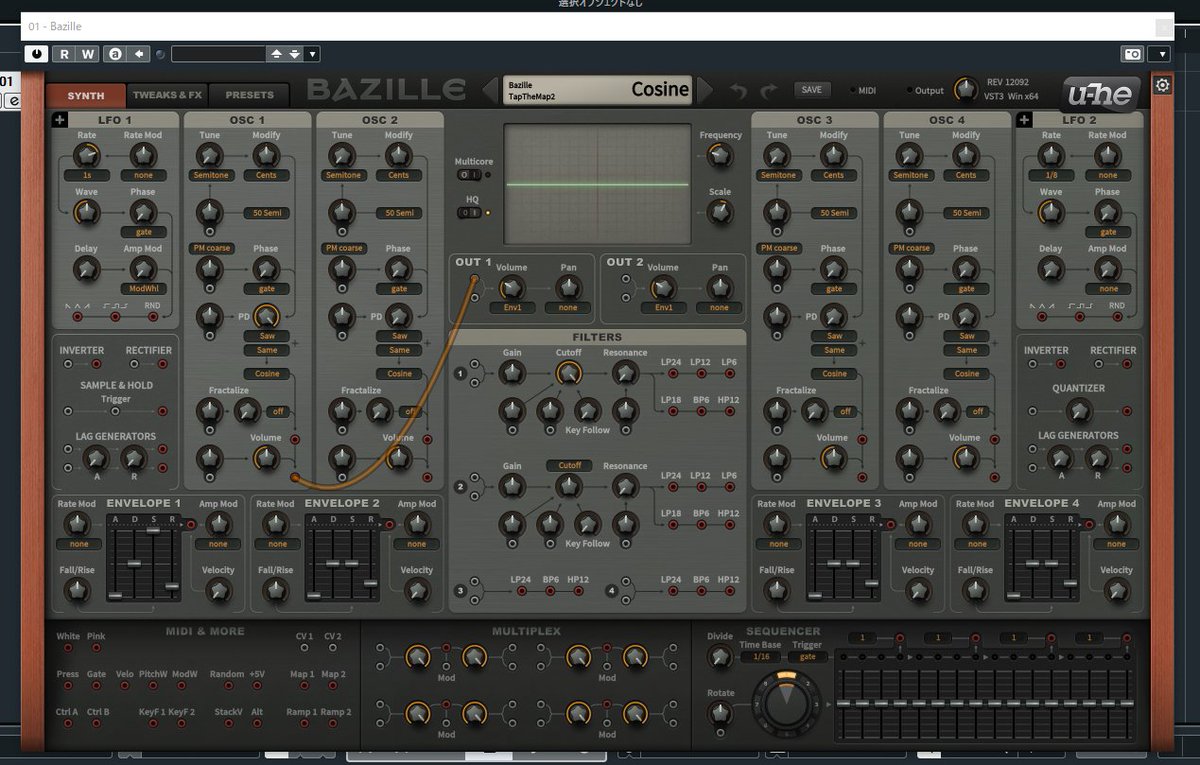The image size is (1200, 765).
Task: Toggle the plugin bypass power icon
Action: click(x=36, y=53)
